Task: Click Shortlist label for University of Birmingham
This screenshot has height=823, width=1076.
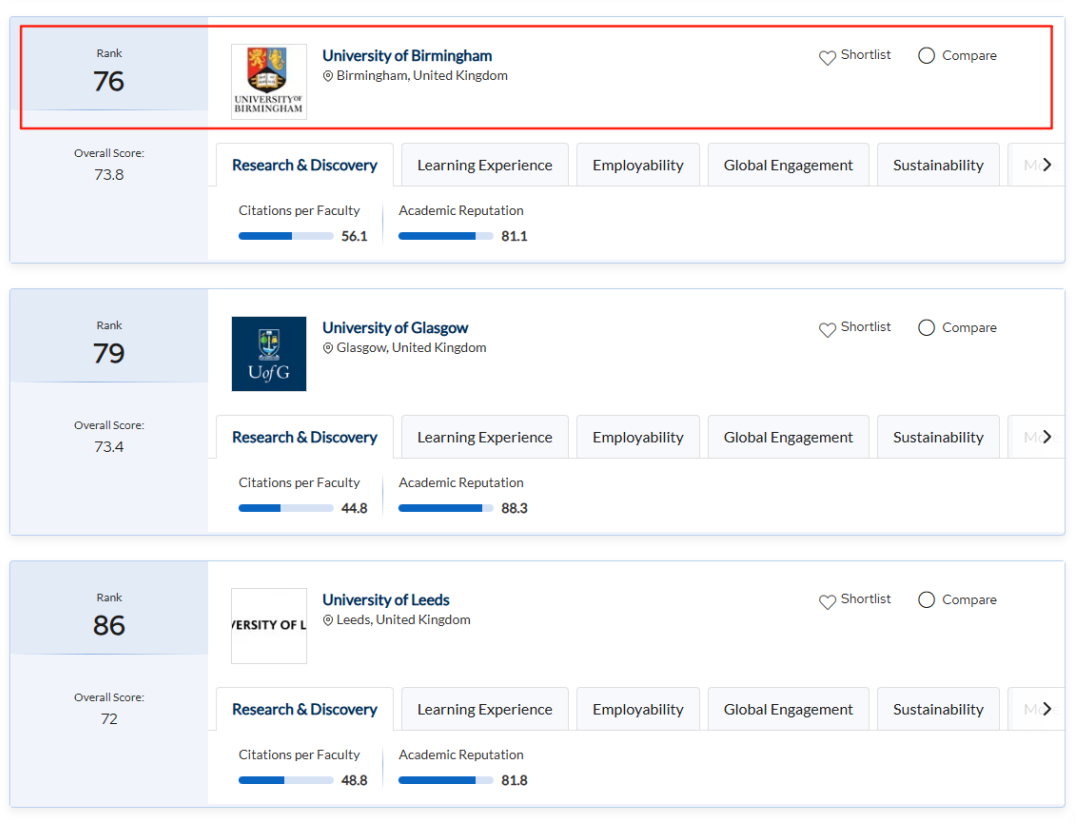Action: pos(865,54)
